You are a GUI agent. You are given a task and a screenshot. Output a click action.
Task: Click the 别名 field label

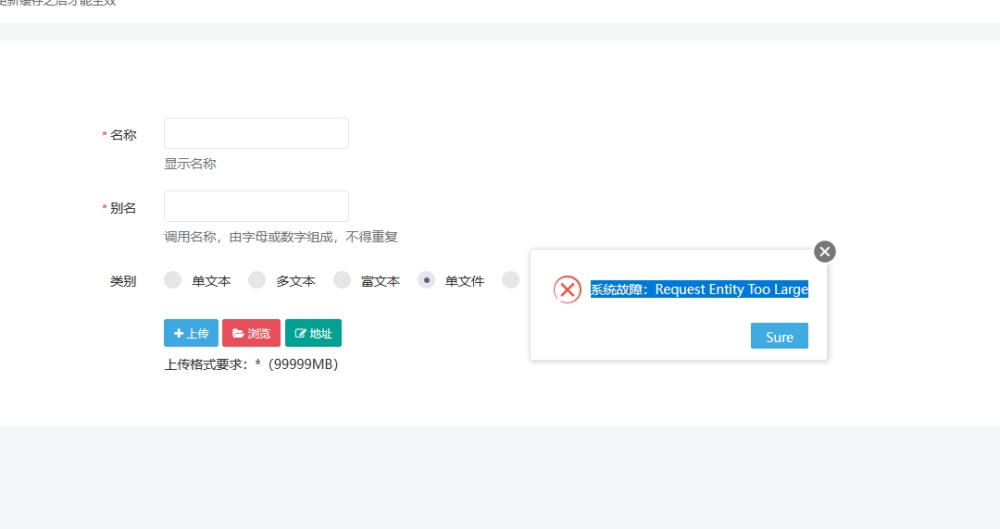click(123, 209)
